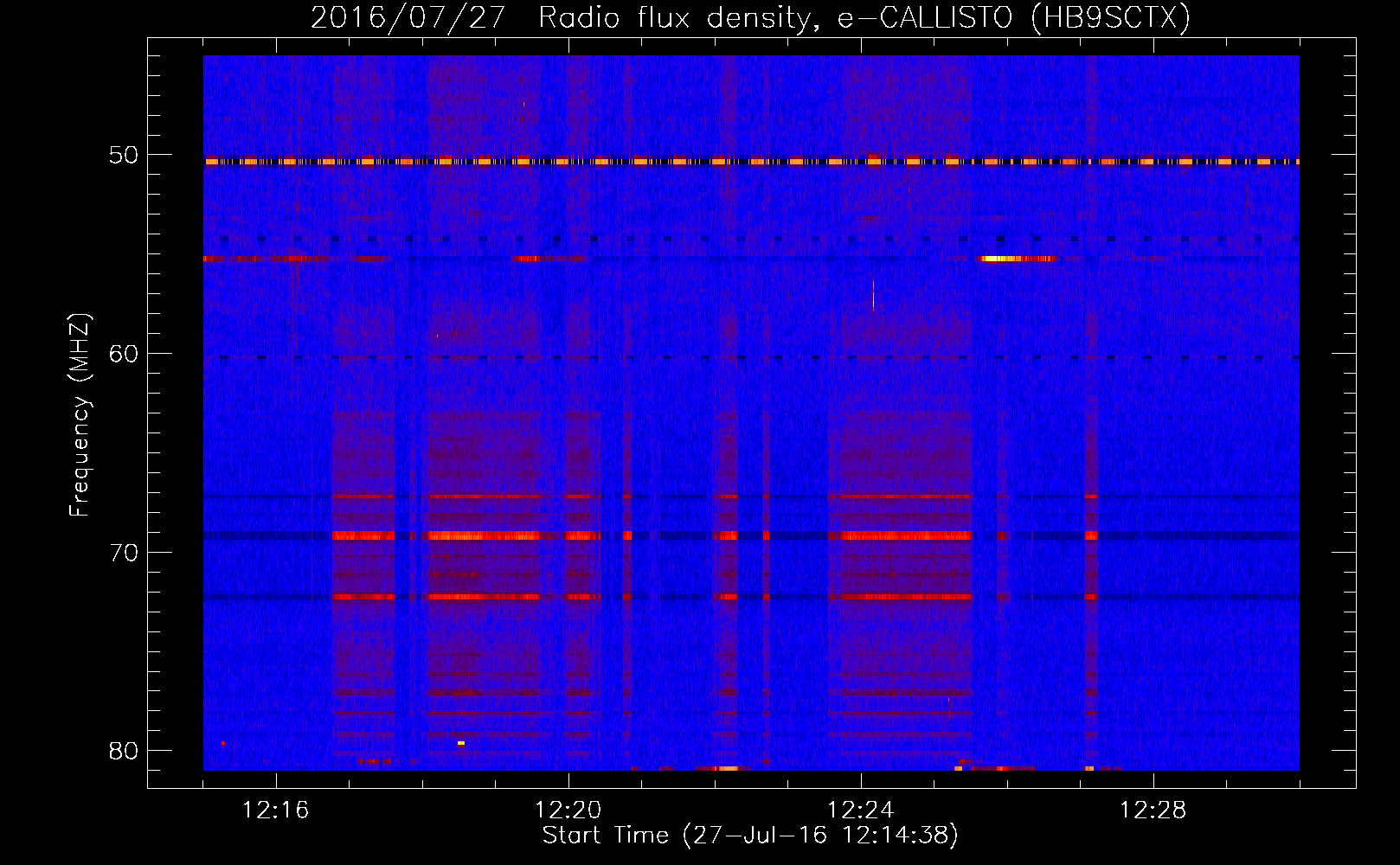Click the bright yellow burst near 55 MHz
The height and width of the screenshot is (865, 1400).
1018,258
